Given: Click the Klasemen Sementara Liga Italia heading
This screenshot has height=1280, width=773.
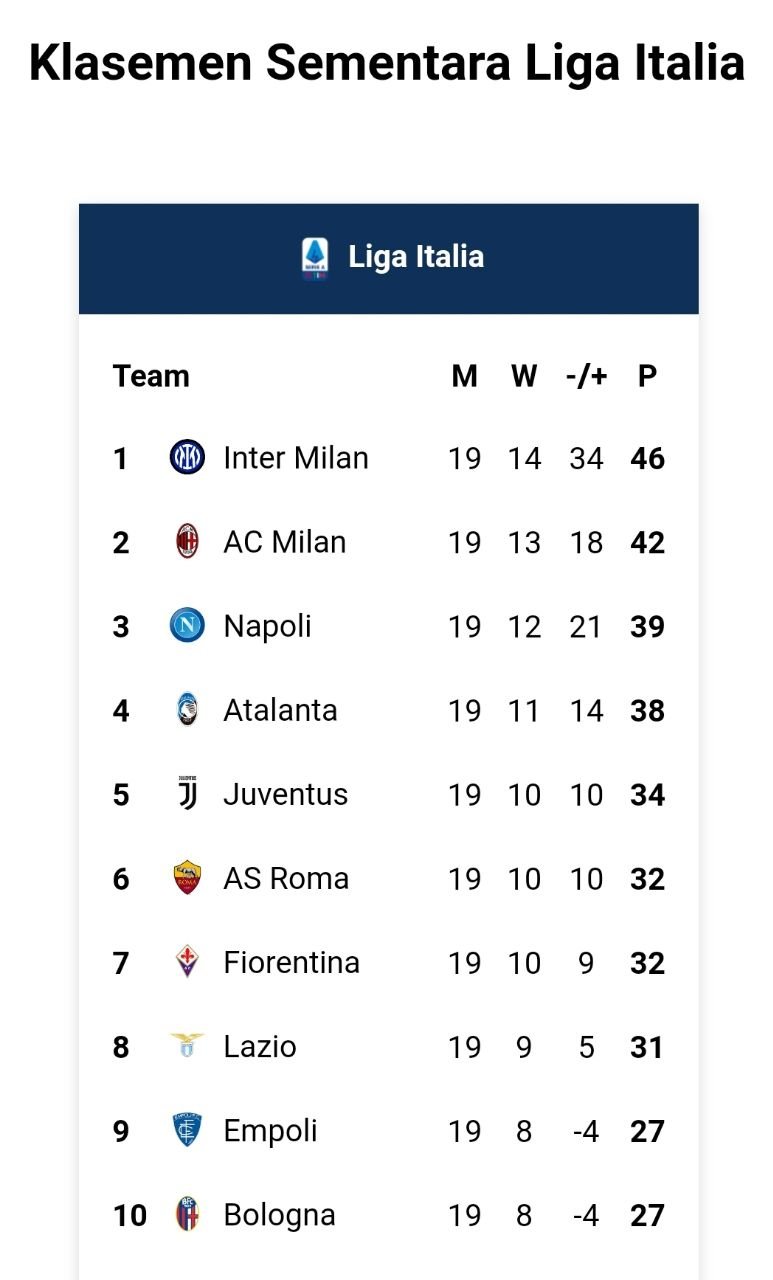Looking at the screenshot, I should pos(386,62).
